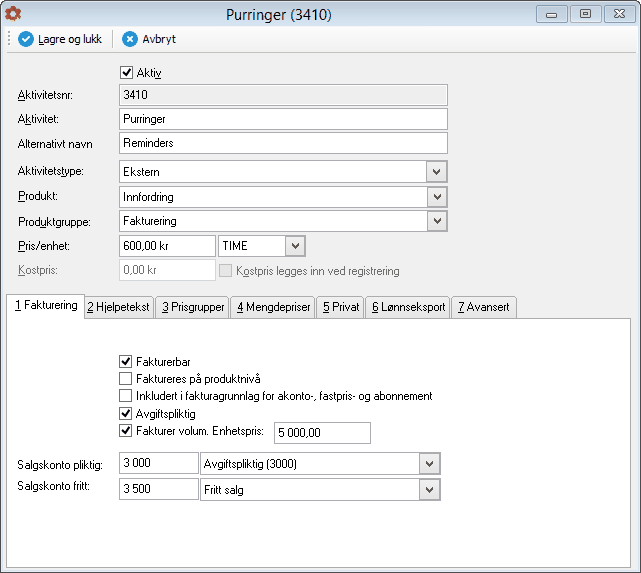Select the 1 Fakturering tab
The image size is (641, 573).
tap(46, 305)
